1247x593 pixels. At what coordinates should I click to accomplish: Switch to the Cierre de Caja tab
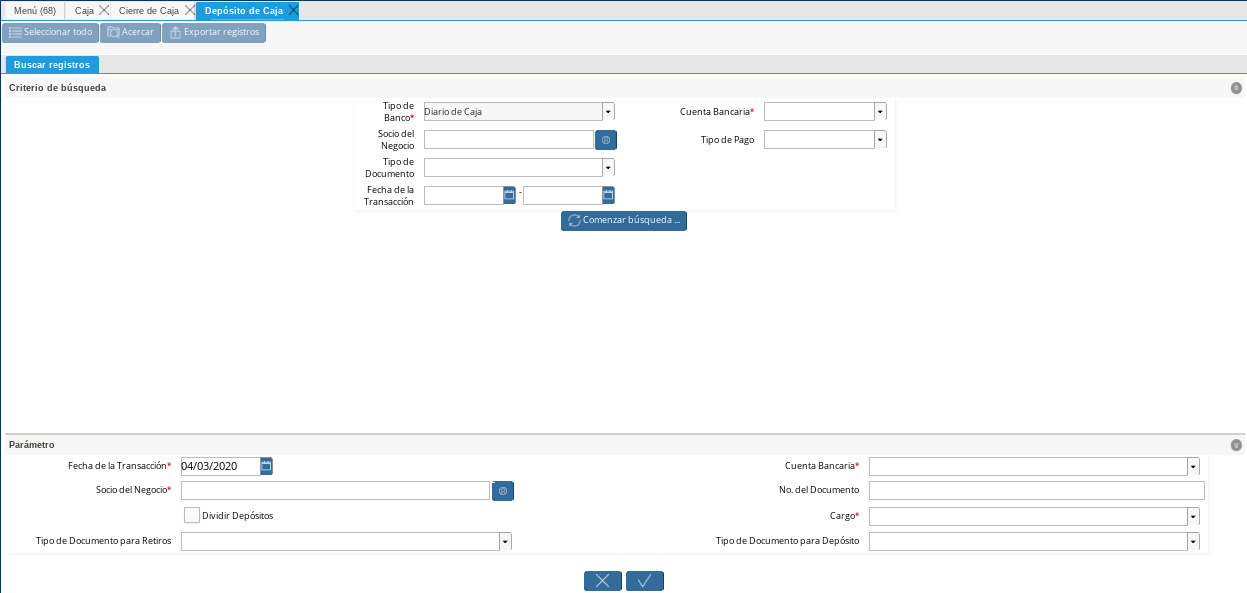(x=149, y=10)
